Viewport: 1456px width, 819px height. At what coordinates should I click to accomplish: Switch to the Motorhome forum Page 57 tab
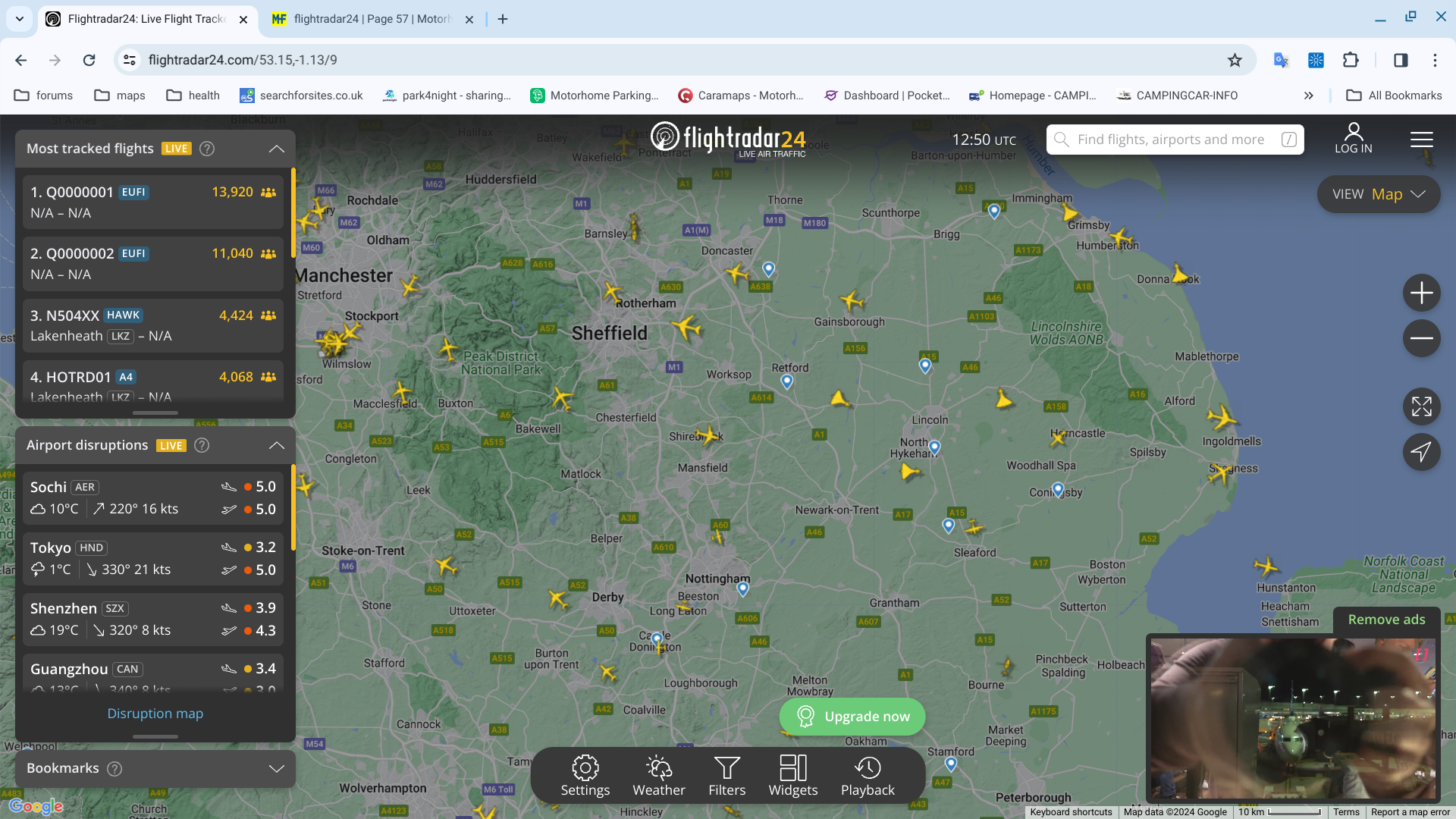372,19
